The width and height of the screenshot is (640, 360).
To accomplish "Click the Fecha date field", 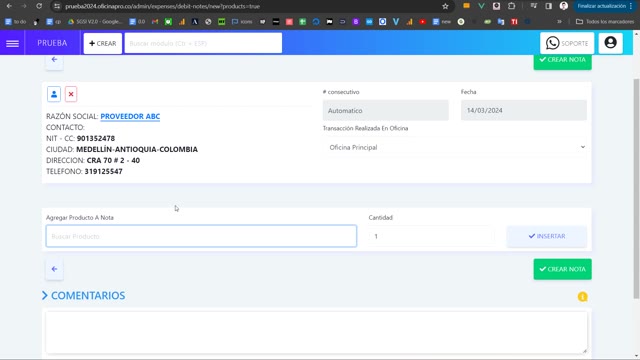I will coord(524,111).
